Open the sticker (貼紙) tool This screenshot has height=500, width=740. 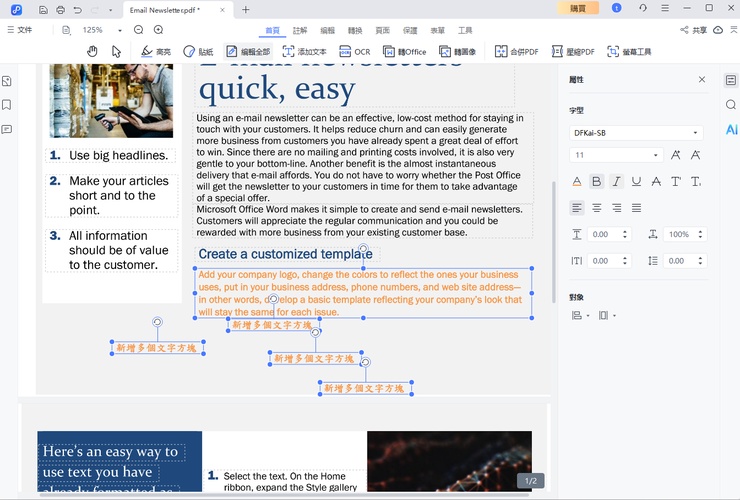(x=198, y=51)
